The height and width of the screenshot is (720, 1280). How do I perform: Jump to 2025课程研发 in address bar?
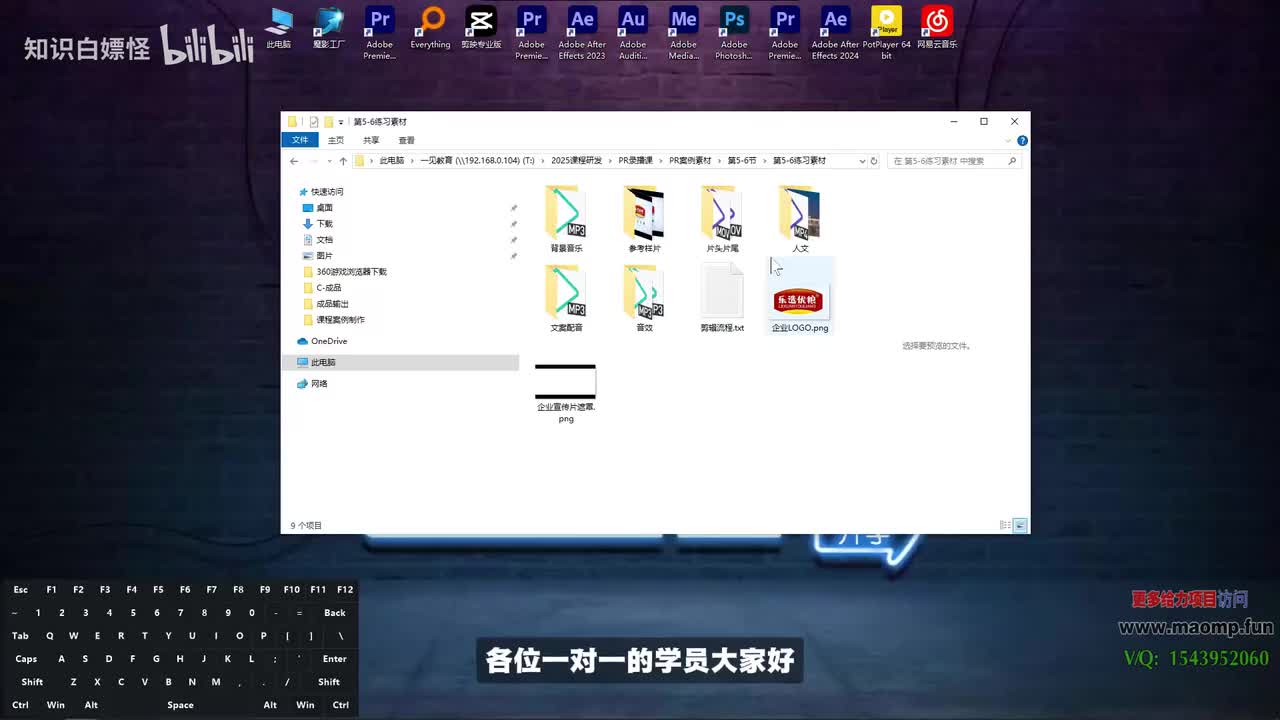[577, 161]
